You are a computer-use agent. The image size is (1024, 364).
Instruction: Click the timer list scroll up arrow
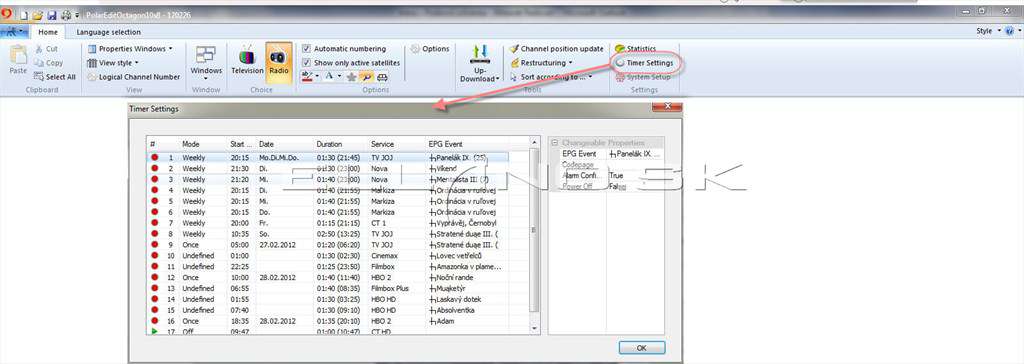(x=535, y=142)
